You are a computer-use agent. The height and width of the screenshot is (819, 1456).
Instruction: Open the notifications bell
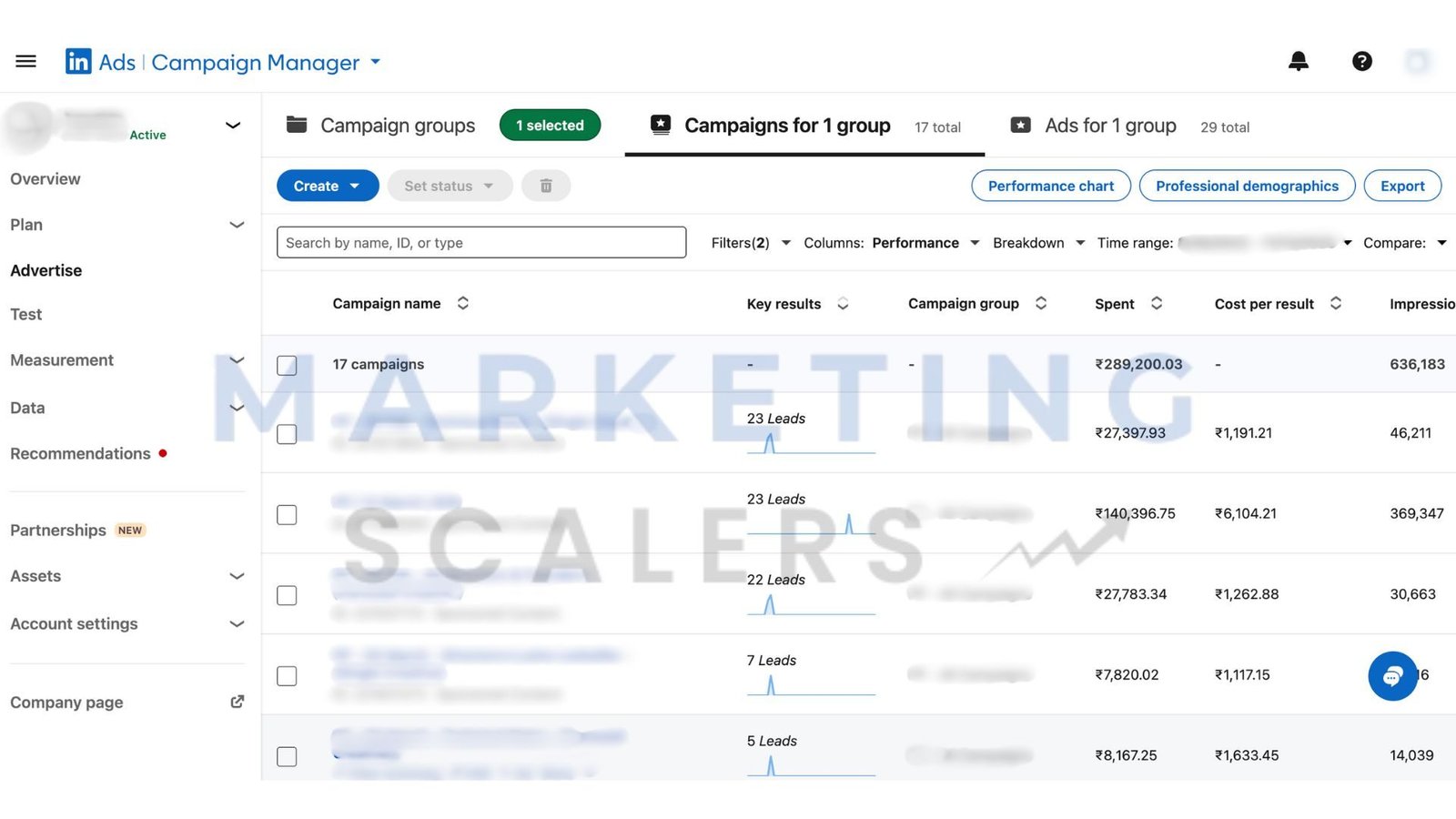1299,61
